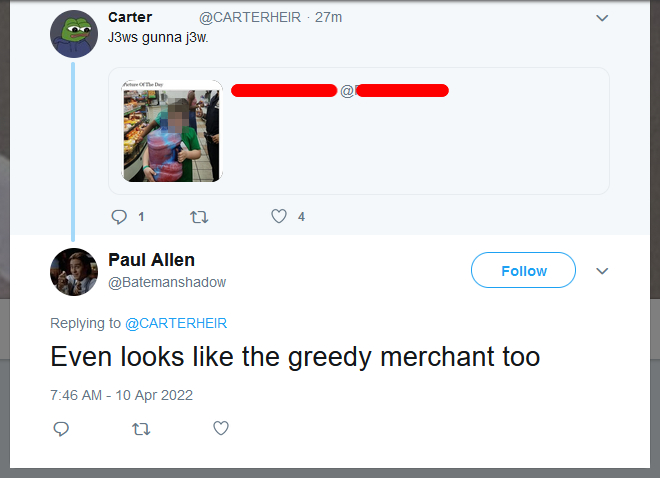Expand options chevron beside Follow button
Image resolution: width=660 pixels, height=478 pixels.
pos(602,271)
